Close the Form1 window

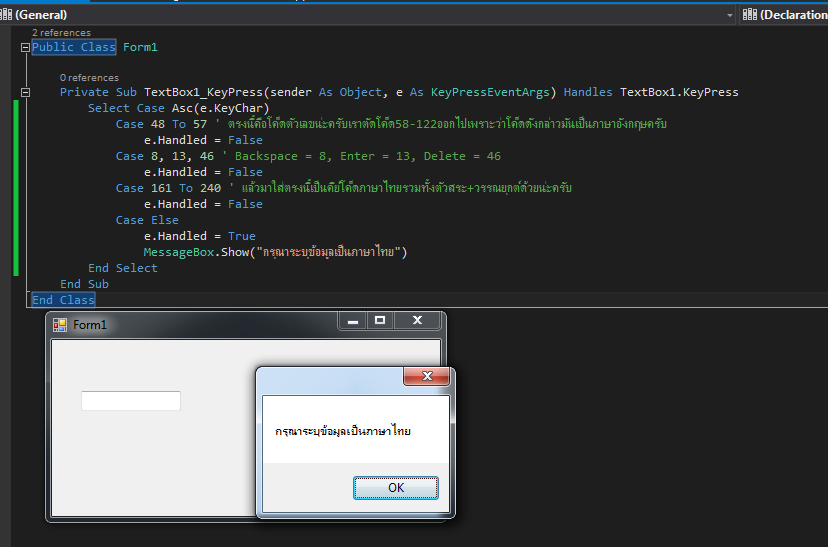coord(417,320)
